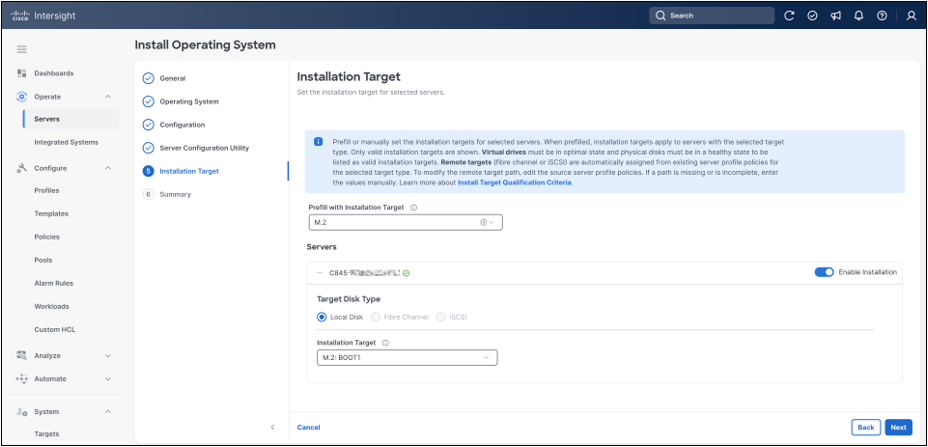Screen dimensions: 928x447
Task: Click the Target Disk Type heading
Action: (349, 299)
